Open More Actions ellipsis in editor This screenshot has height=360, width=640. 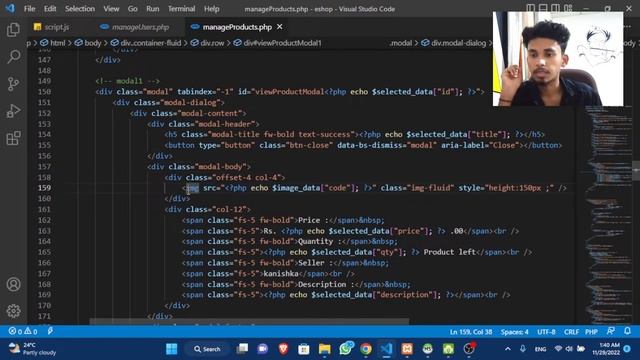tap(628, 27)
